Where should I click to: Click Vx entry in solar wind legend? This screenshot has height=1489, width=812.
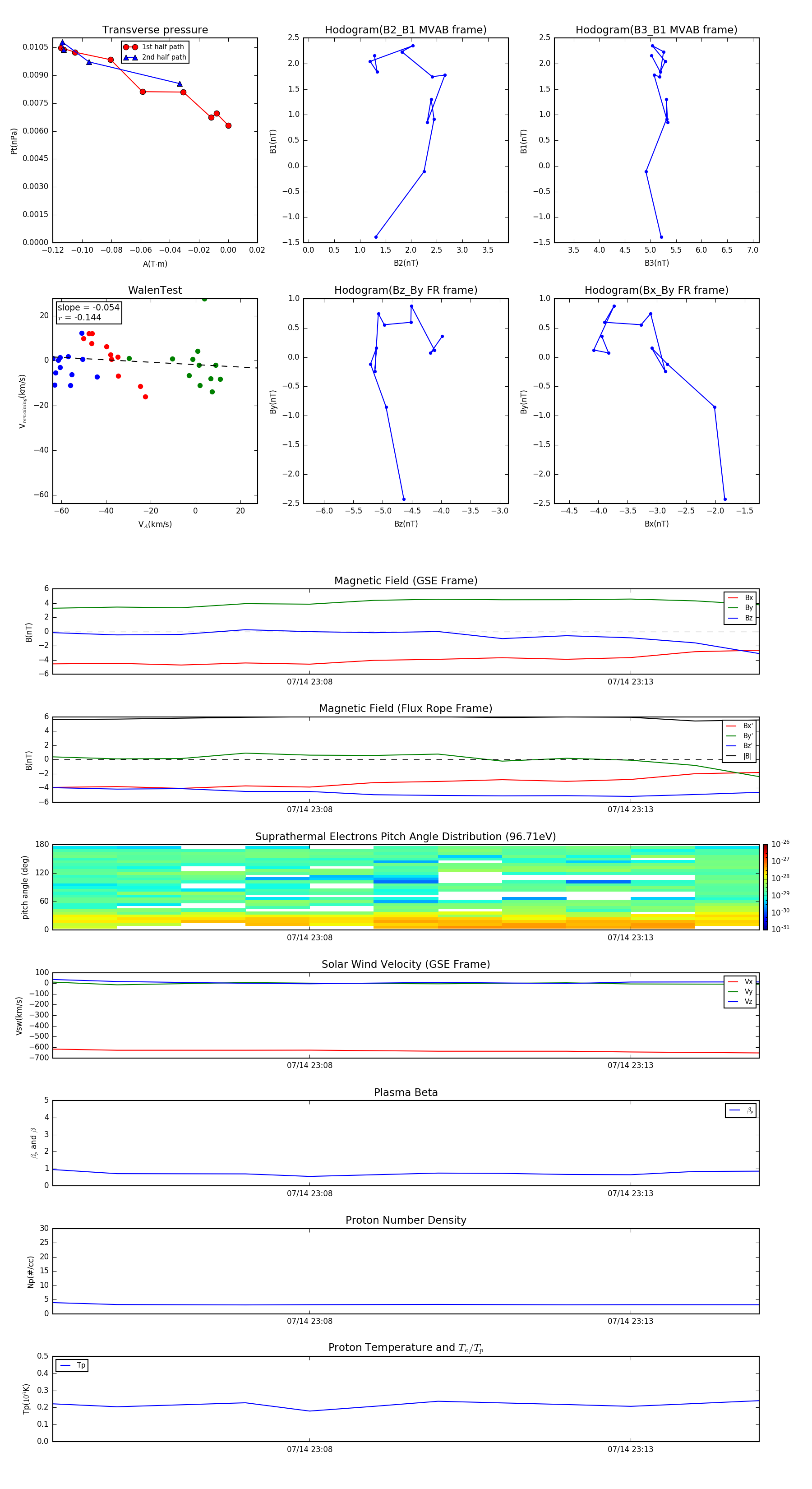pyautogui.click(x=741, y=981)
